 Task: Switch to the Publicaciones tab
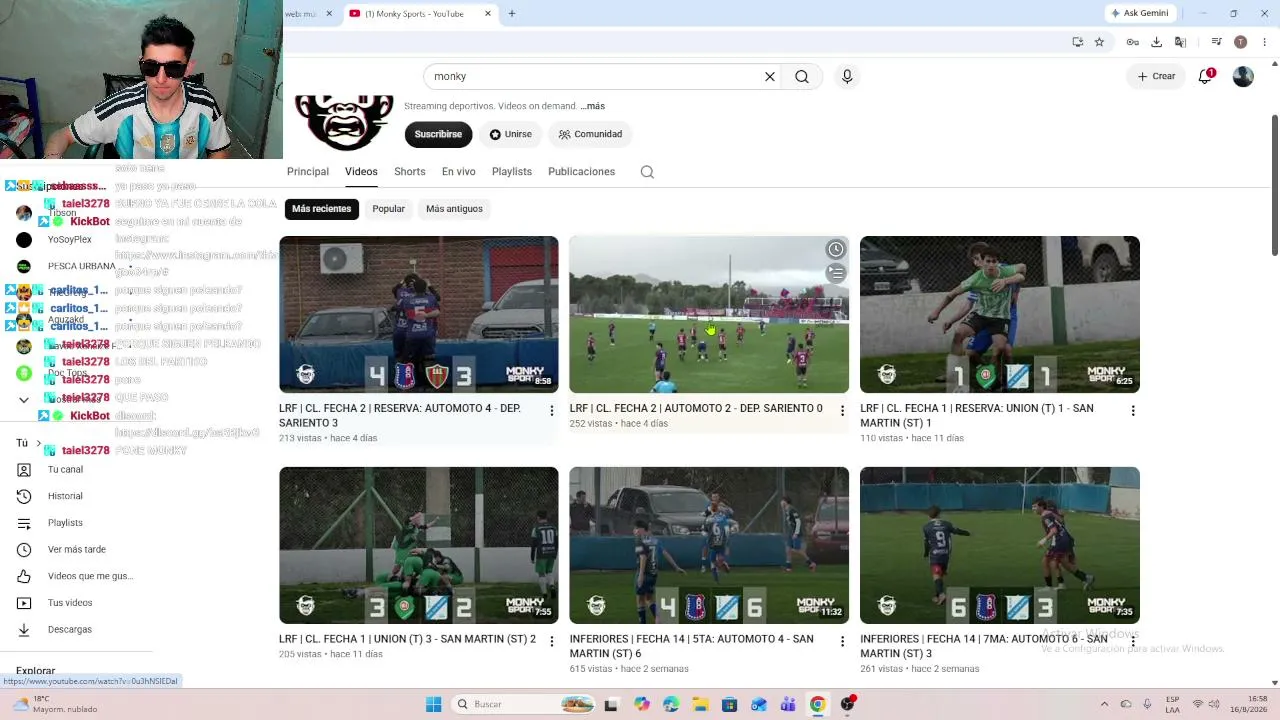[581, 172]
